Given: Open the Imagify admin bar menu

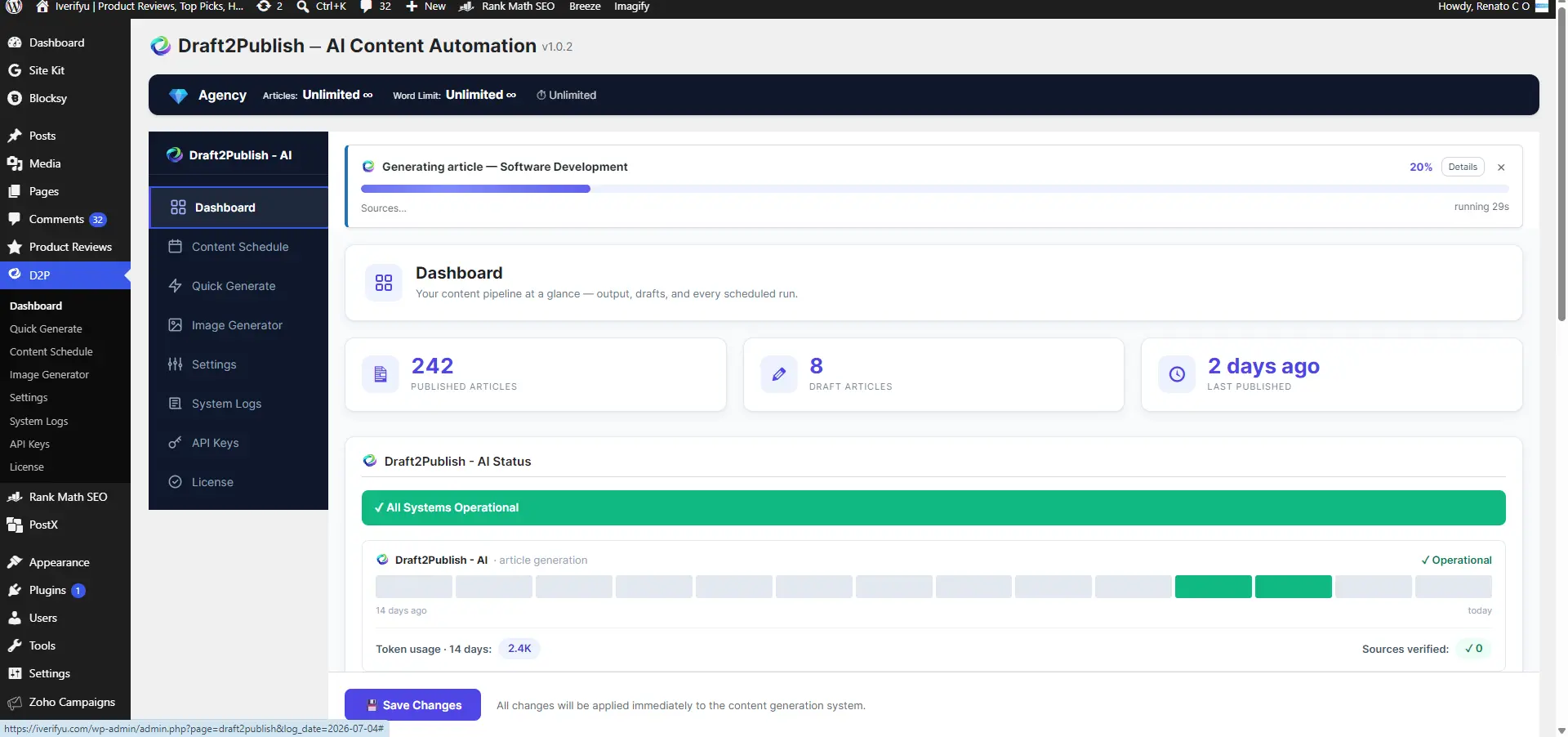Looking at the screenshot, I should pos(631,7).
